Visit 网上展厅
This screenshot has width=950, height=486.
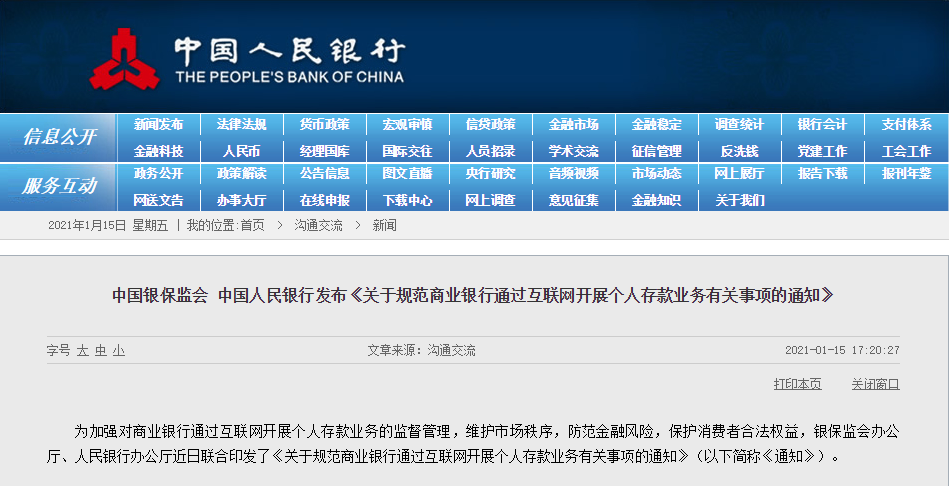click(x=739, y=173)
